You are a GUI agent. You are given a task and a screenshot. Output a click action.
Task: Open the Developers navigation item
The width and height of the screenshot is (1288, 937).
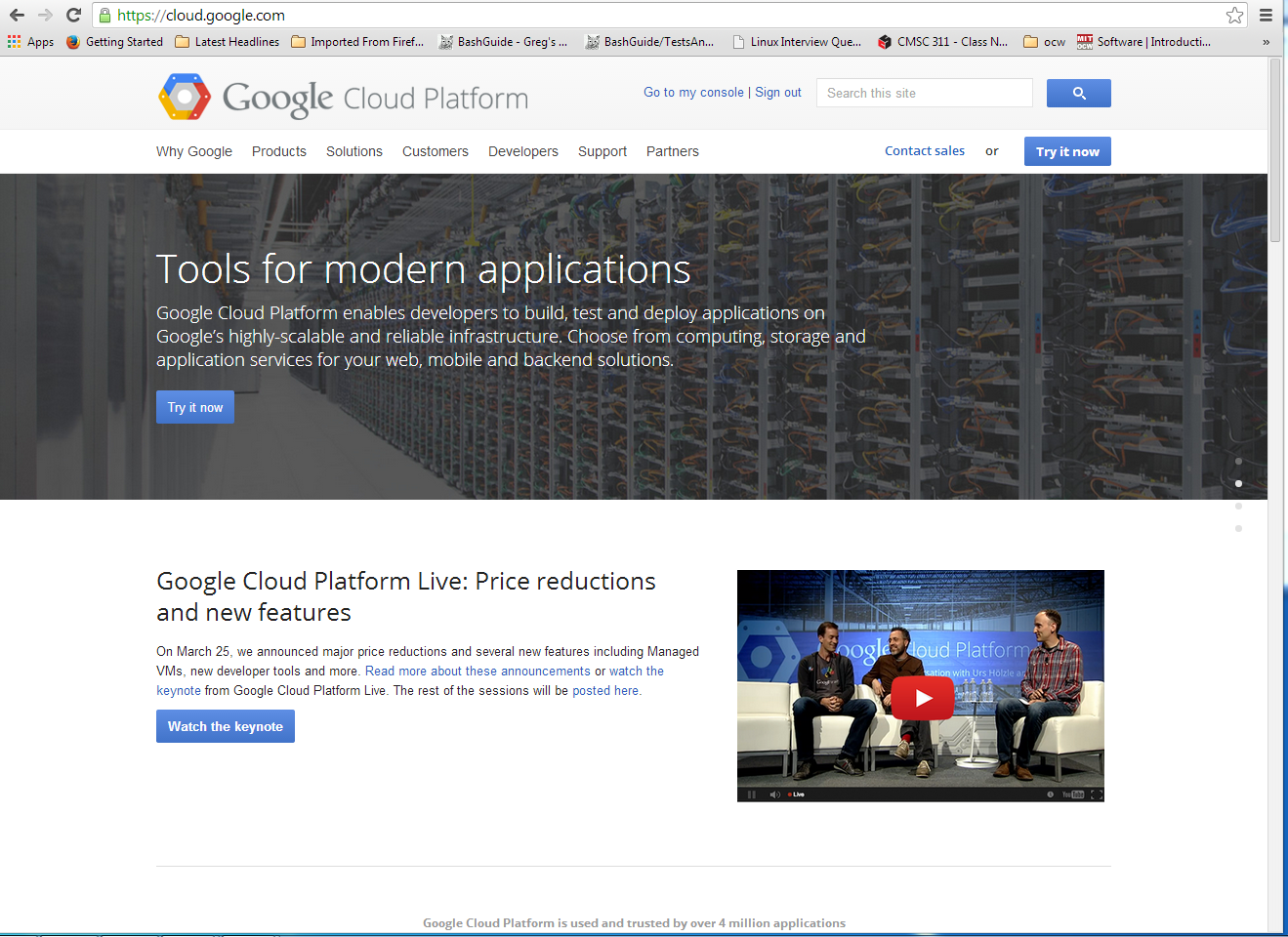point(523,151)
